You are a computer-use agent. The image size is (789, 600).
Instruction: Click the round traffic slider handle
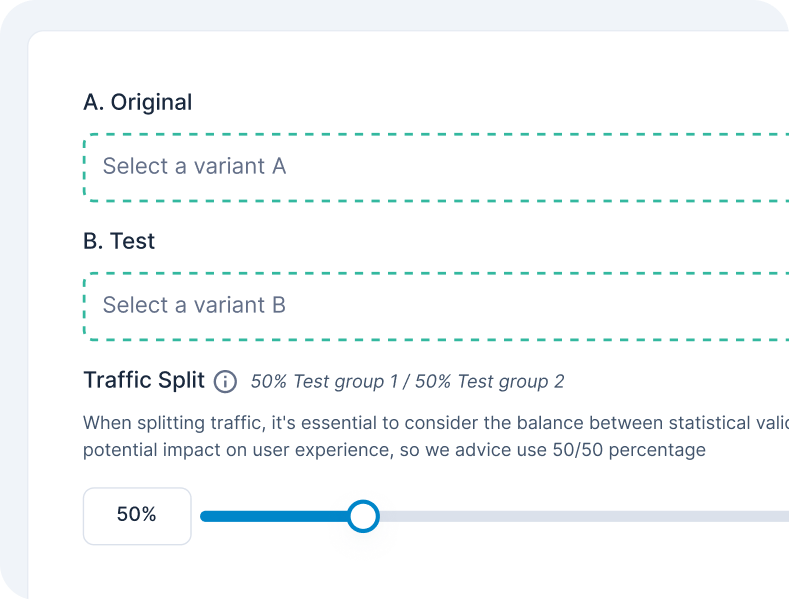point(363,516)
